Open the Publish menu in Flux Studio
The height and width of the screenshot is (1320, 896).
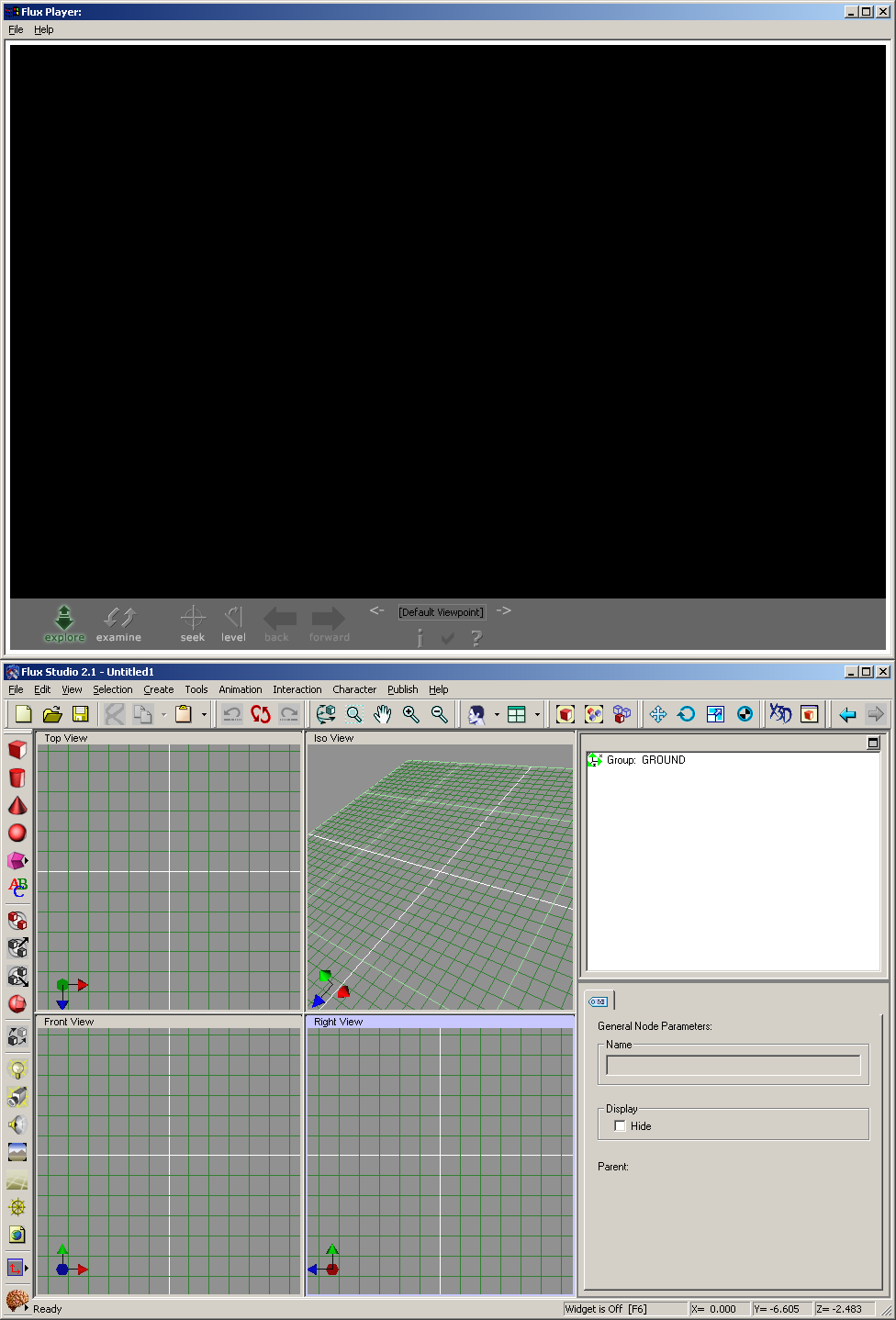tap(402, 689)
